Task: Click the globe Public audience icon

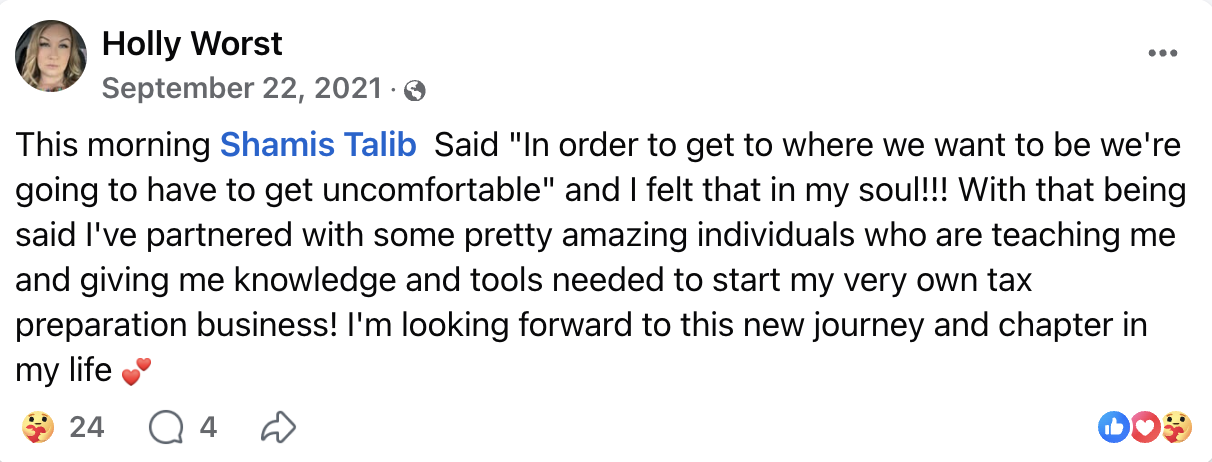Action: click(415, 91)
